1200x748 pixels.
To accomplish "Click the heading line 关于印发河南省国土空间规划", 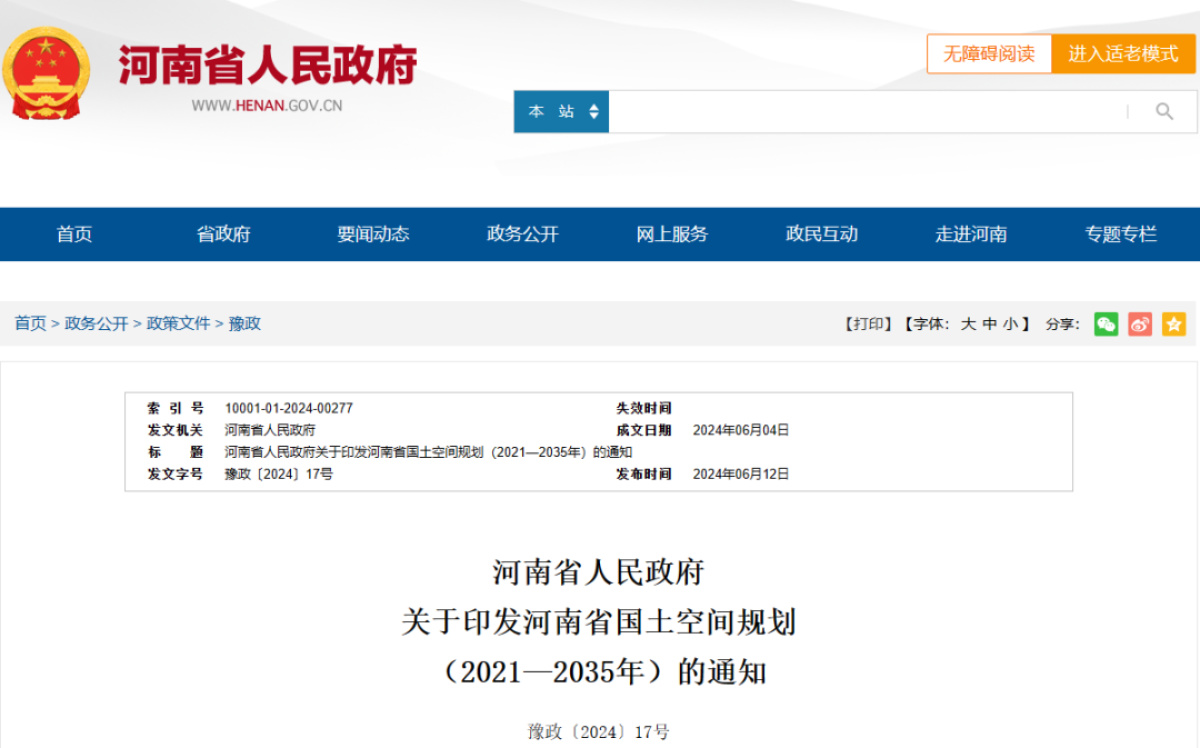I will pos(599,622).
